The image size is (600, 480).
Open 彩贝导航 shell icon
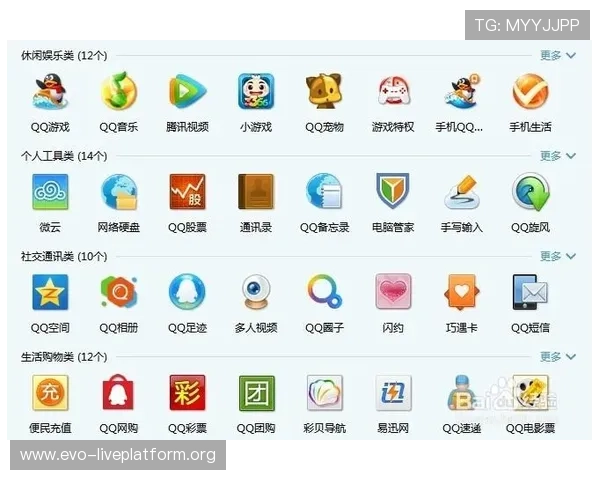coord(324,393)
